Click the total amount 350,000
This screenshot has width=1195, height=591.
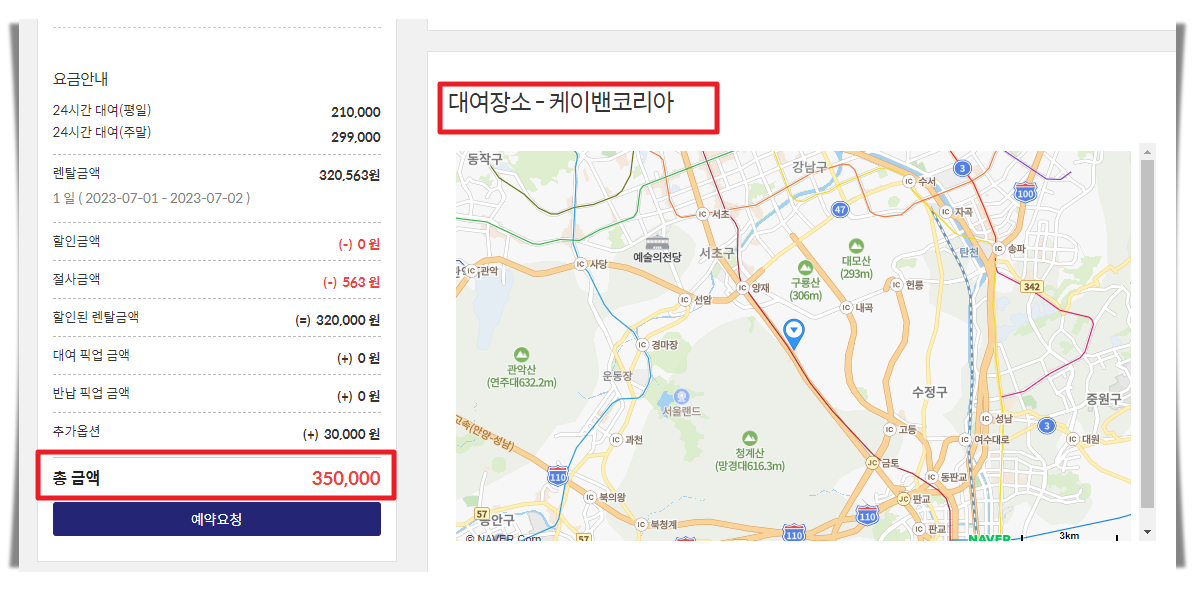(346, 479)
